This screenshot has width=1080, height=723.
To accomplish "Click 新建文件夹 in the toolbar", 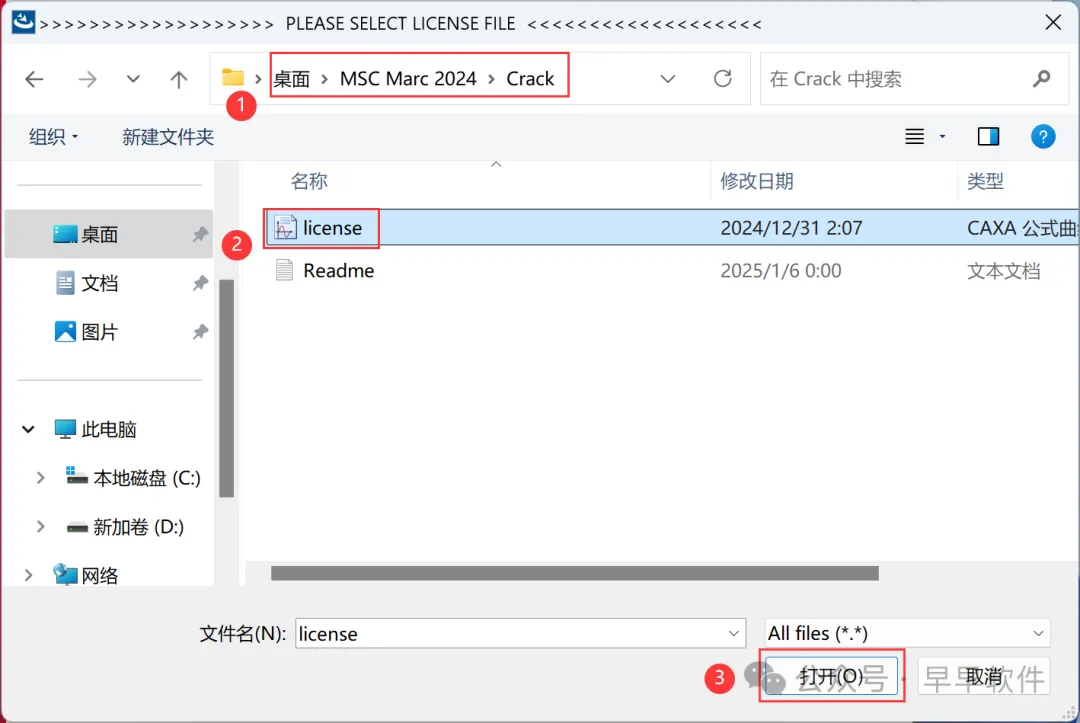I will [168, 136].
